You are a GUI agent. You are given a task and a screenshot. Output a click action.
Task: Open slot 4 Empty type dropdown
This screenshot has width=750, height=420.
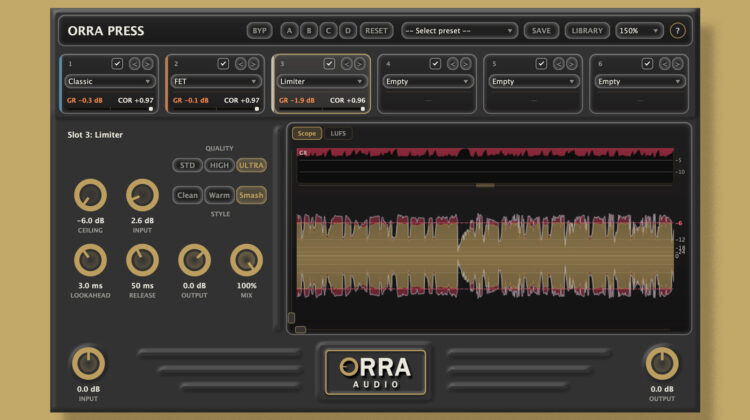click(428, 81)
